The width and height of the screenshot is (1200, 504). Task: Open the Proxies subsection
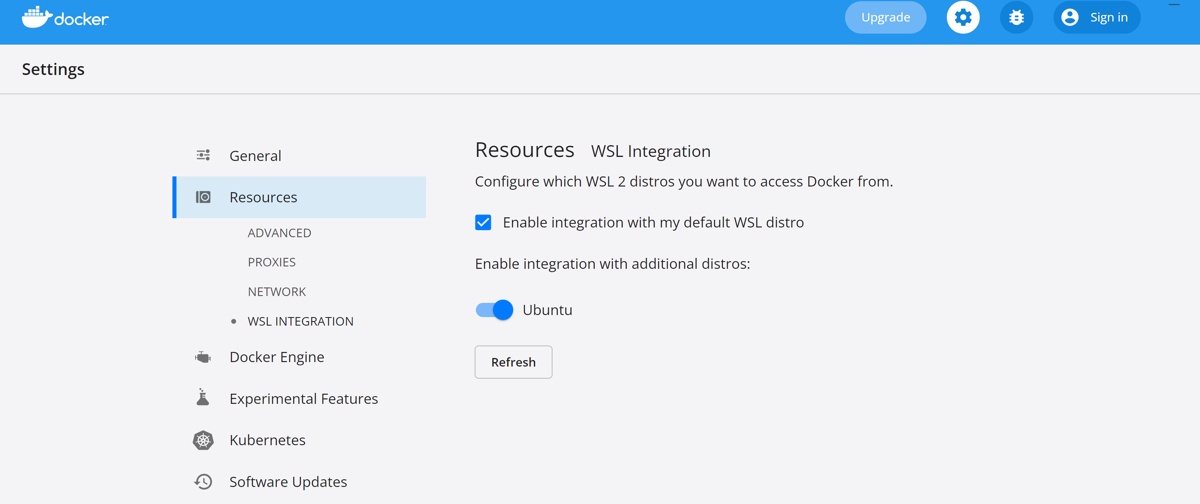[272, 262]
